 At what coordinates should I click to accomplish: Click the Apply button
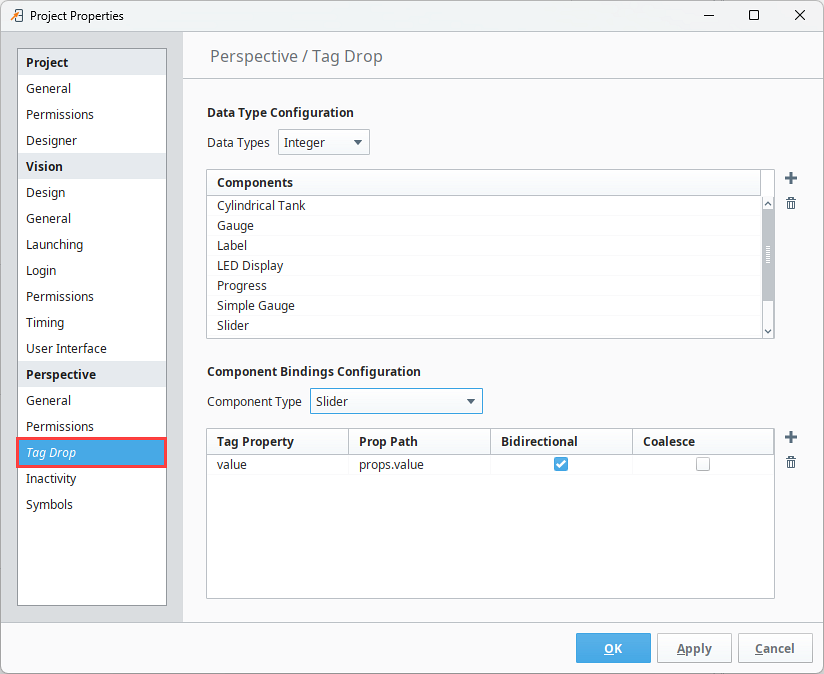coord(694,648)
